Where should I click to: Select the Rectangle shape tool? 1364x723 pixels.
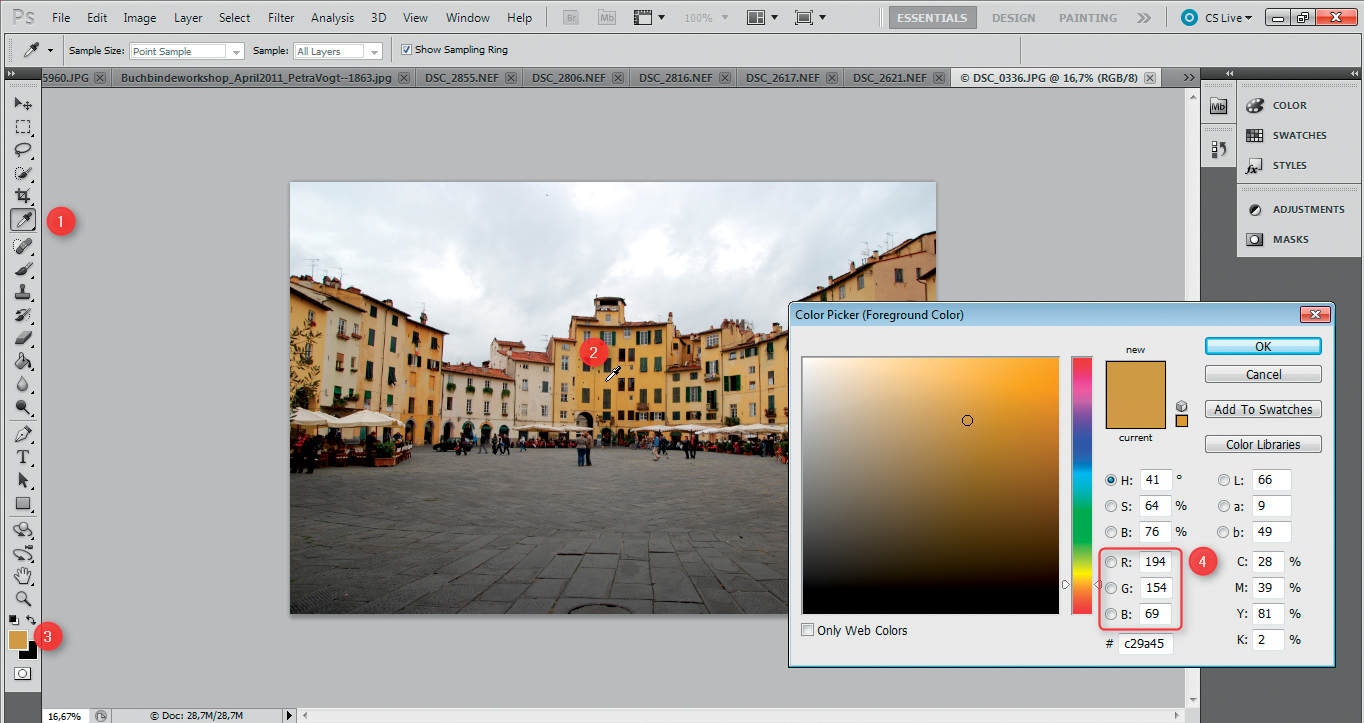23,503
